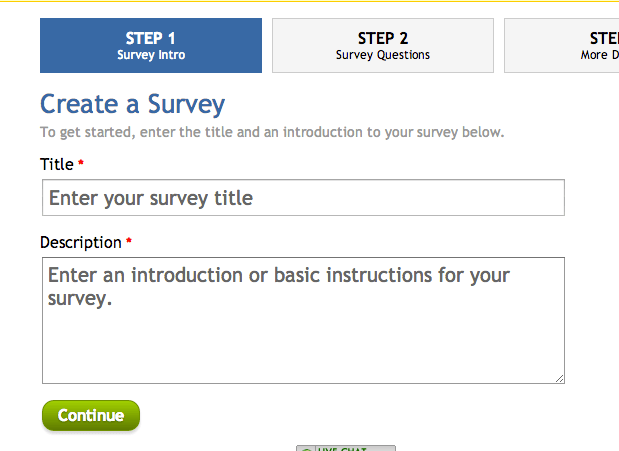Screen dimensions: 619x451
Task: Click the red asterisk beside Title
Action: (81, 163)
